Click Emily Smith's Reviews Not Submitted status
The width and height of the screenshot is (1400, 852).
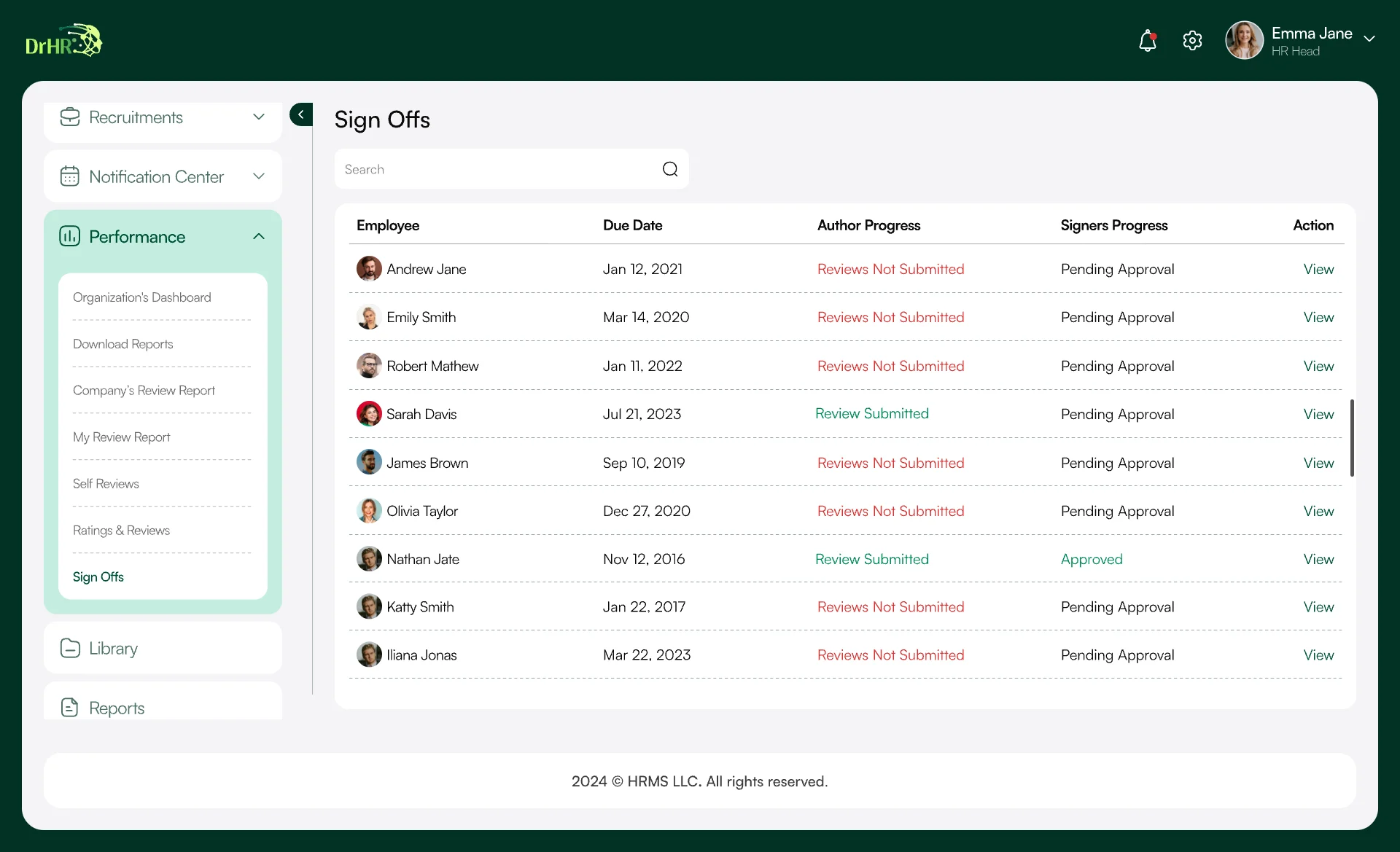coord(891,317)
